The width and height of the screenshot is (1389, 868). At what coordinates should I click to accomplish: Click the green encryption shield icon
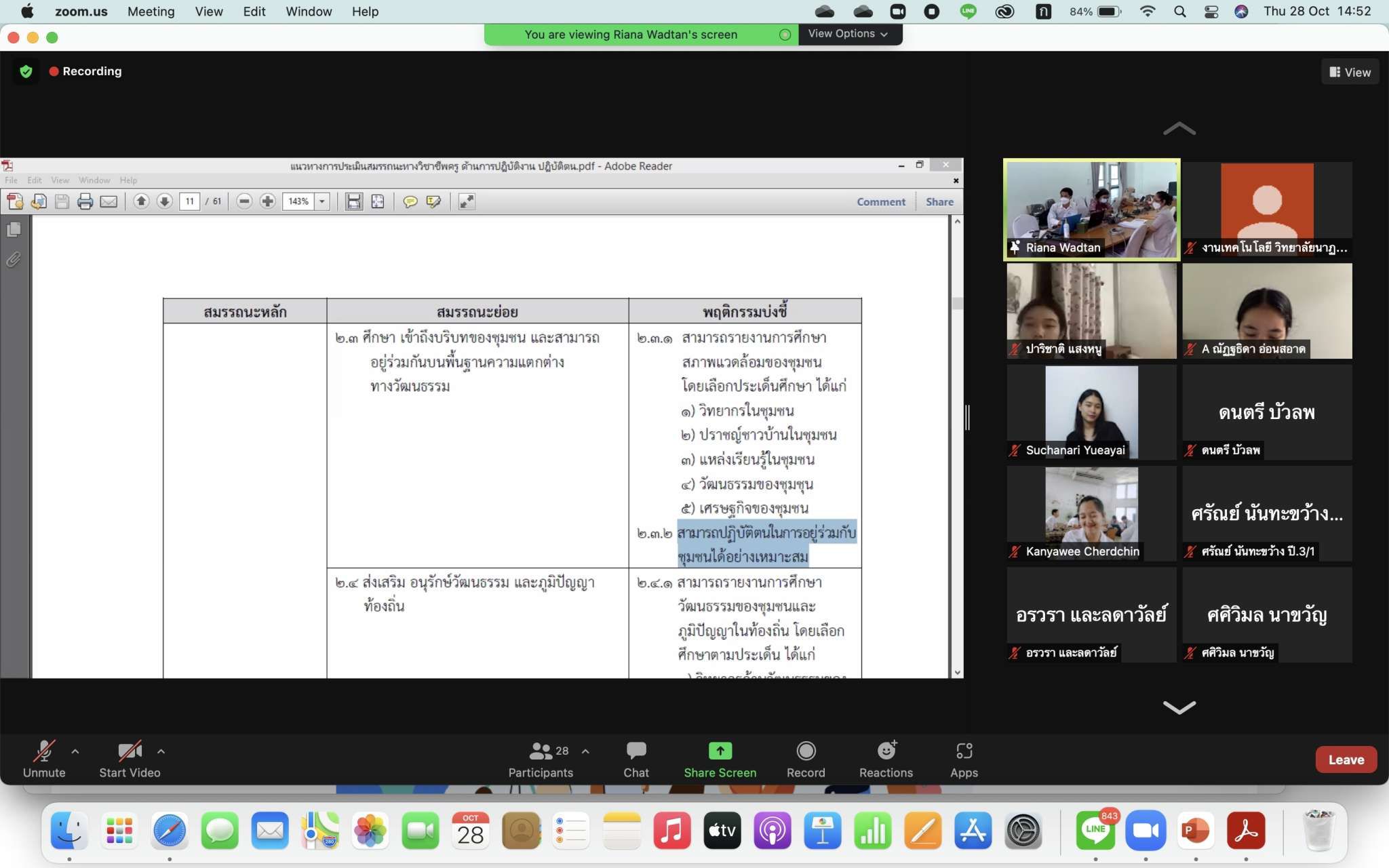click(x=26, y=71)
